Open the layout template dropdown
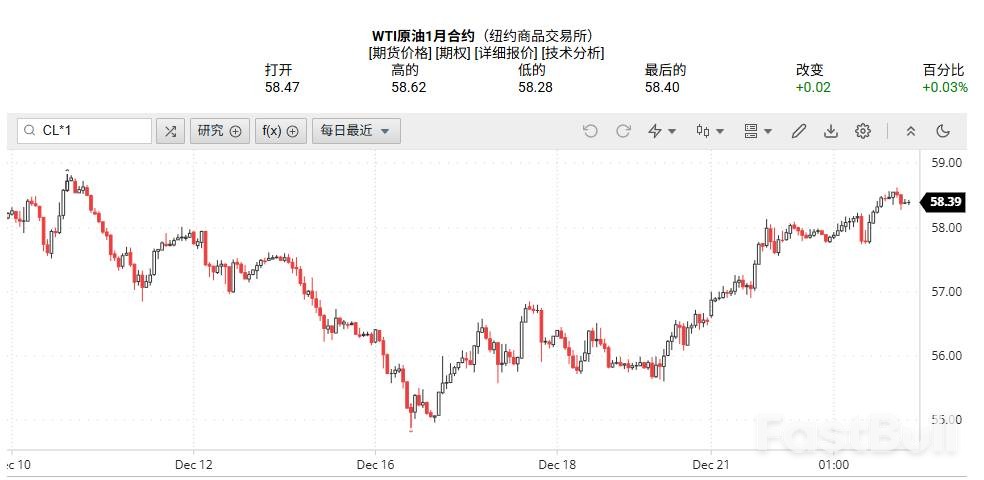Image resolution: width=984 pixels, height=480 pixels. click(758, 131)
